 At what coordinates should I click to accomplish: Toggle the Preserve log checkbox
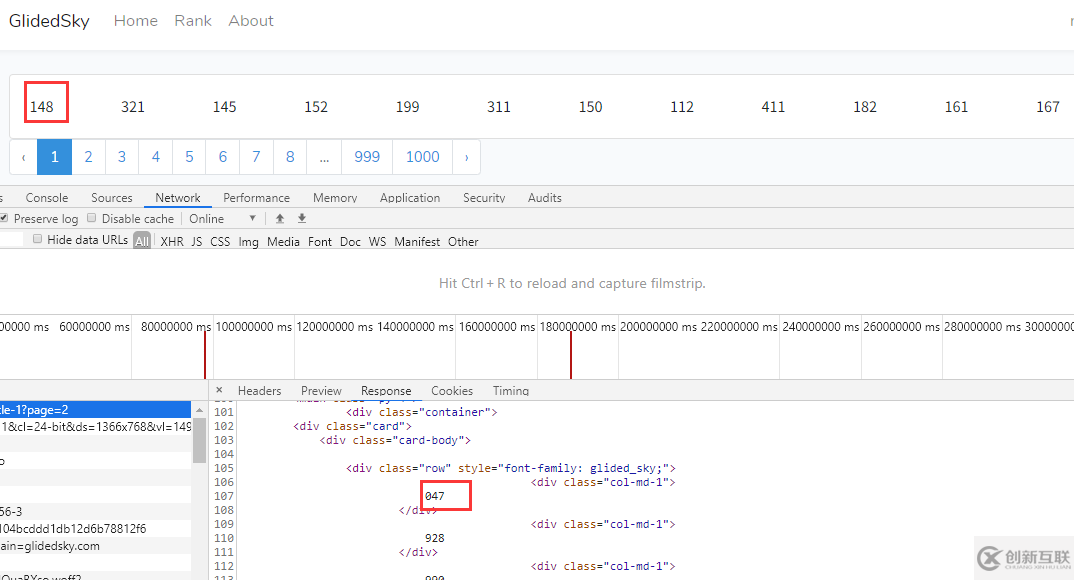(4, 218)
